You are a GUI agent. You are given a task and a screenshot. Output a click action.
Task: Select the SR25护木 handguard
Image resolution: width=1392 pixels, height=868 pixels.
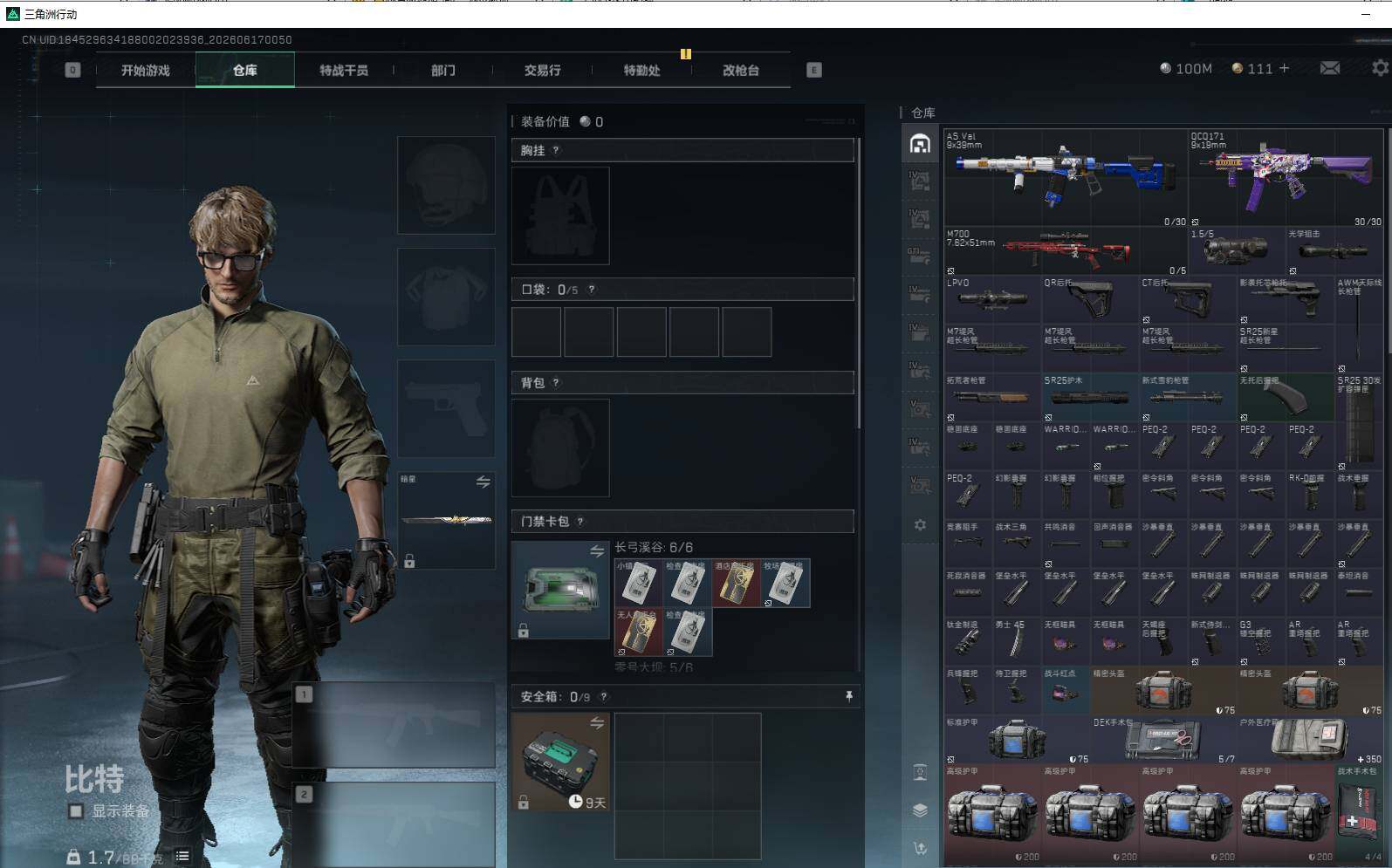(x=1090, y=398)
